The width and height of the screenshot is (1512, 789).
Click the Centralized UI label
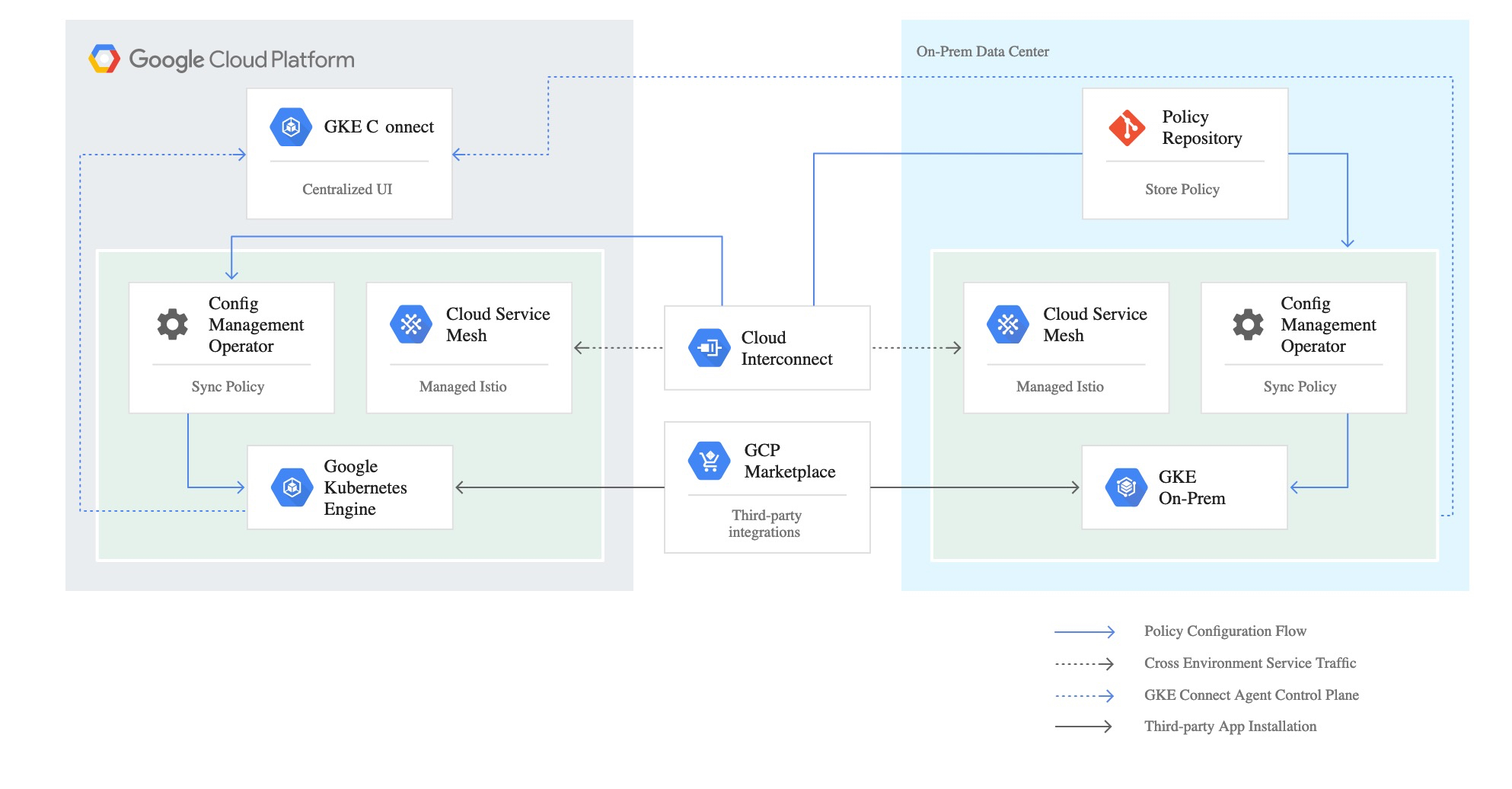point(347,190)
